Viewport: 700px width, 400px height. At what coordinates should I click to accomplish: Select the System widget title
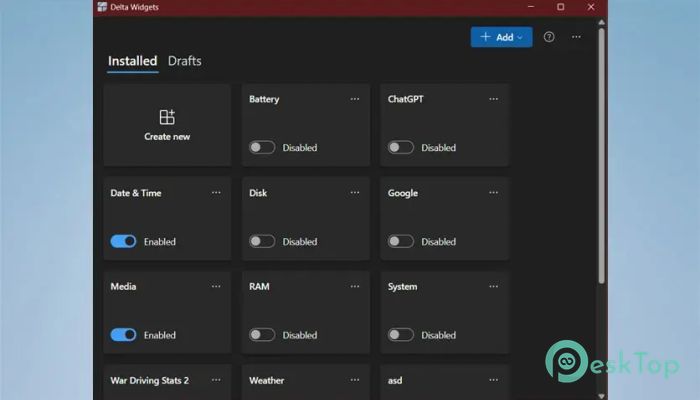(402, 287)
